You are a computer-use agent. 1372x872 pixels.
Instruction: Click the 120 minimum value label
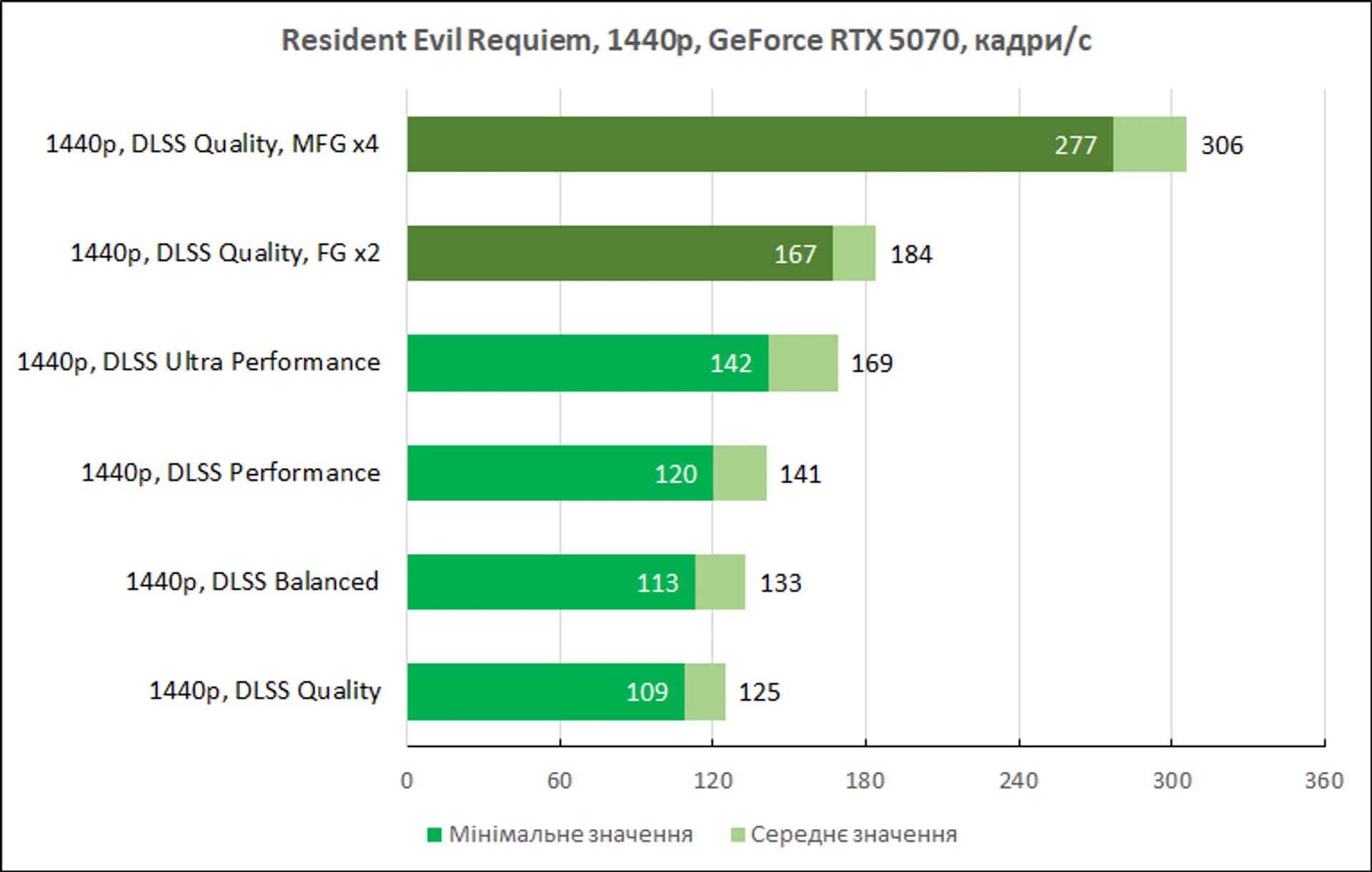(676, 475)
